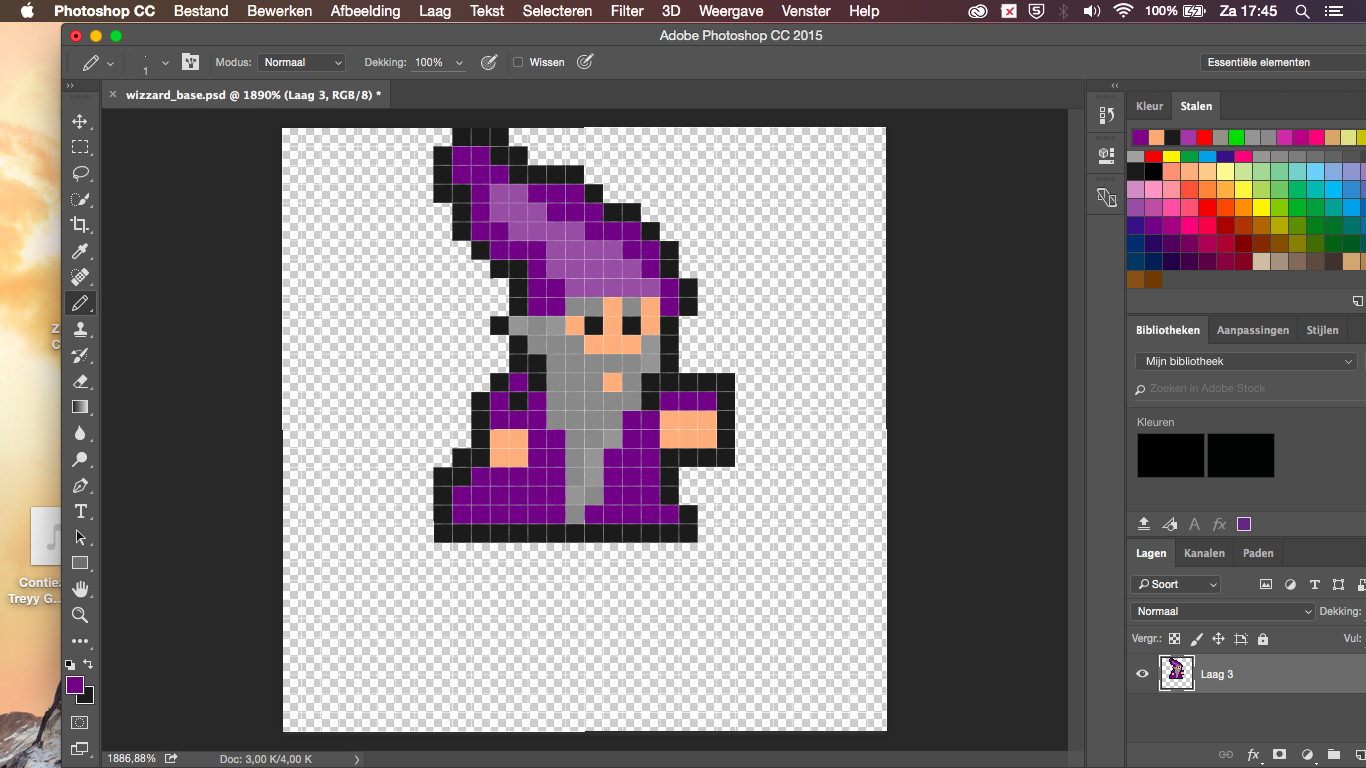Image resolution: width=1366 pixels, height=768 pixels.
Task: Lock transparent pixels of the layer
Action: [1174, 638]
